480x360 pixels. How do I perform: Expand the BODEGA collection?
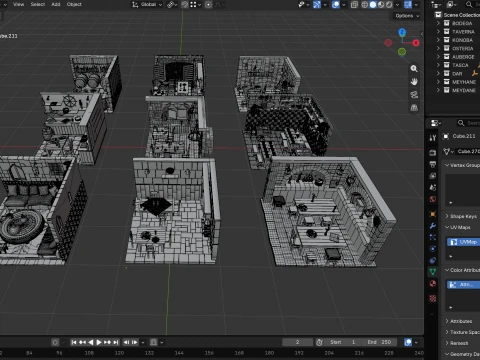(x=438, y=23)
